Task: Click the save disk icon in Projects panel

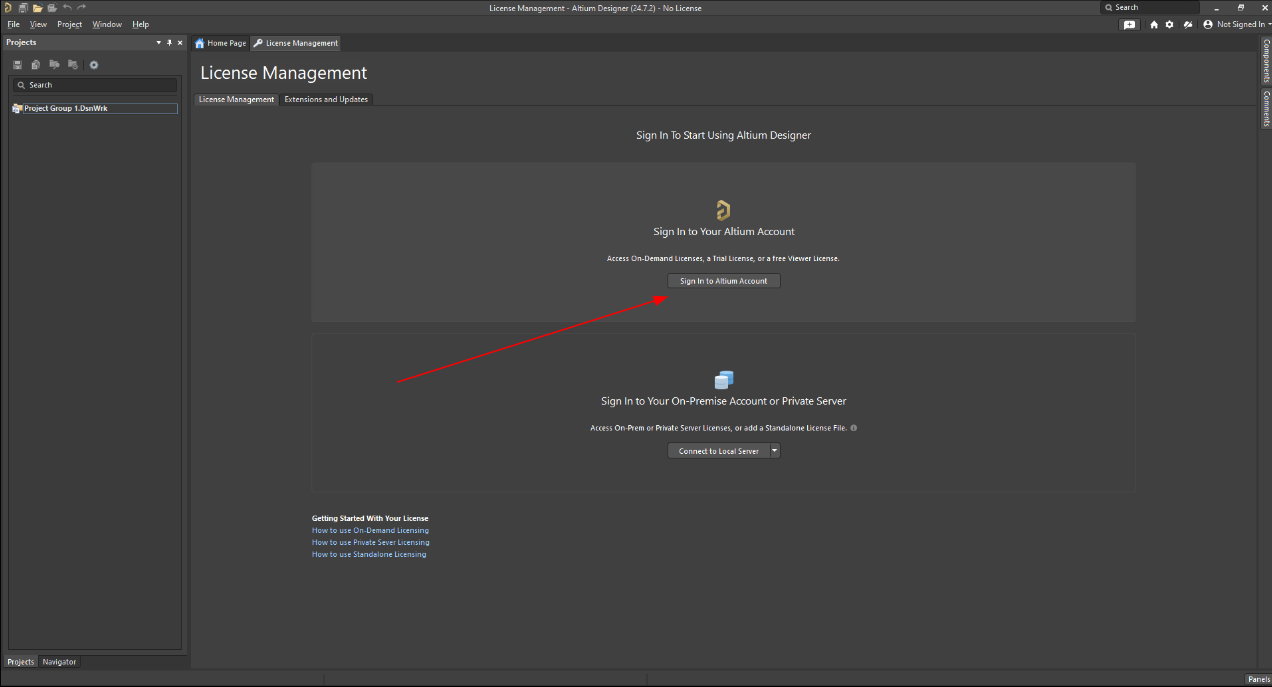Action: point(18,65)
